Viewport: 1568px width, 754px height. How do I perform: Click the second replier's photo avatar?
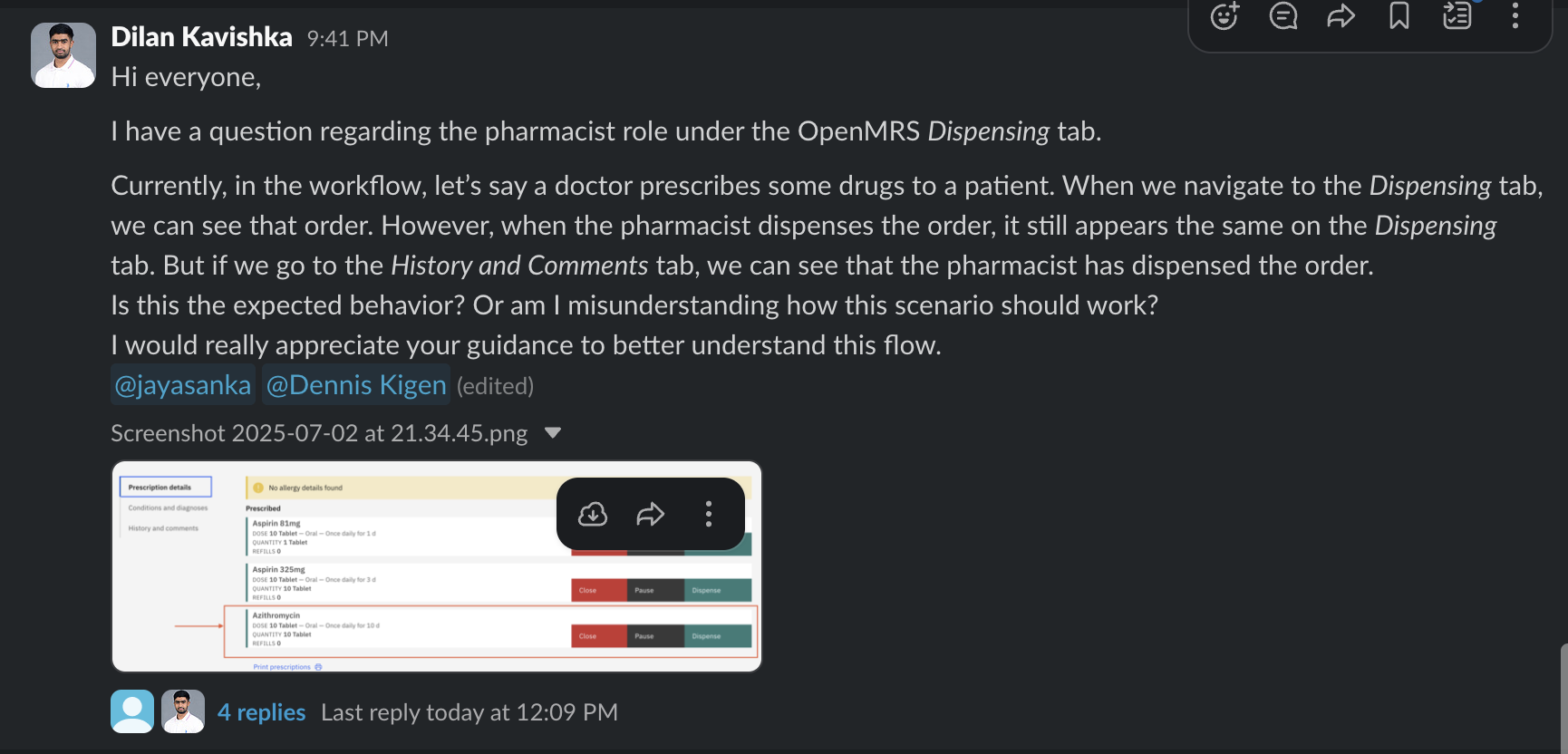(183, 711)
